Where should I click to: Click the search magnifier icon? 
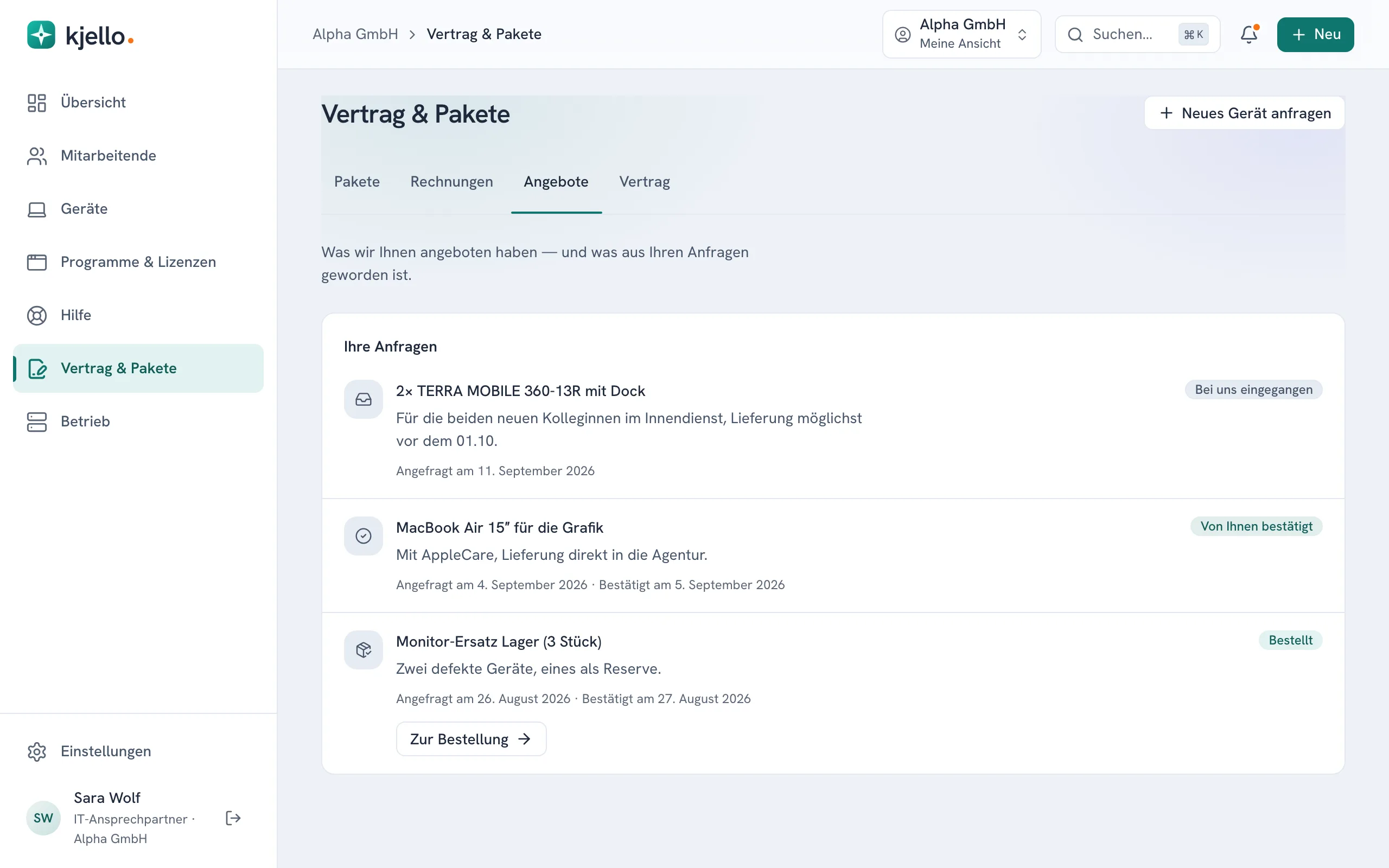pos(1075,35)
